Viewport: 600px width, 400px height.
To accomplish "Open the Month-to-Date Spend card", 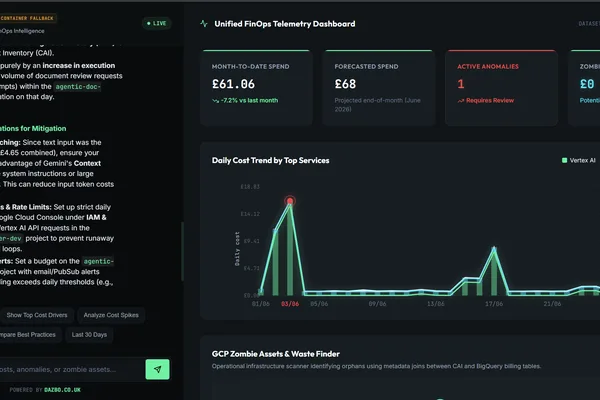I will pyautogui.click(x=256, y=88).
